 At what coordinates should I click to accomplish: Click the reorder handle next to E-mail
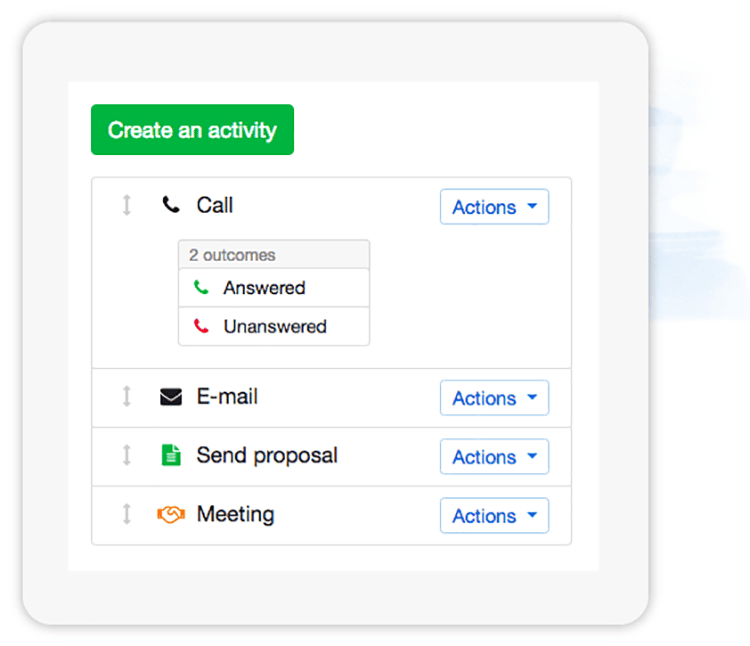127,397
